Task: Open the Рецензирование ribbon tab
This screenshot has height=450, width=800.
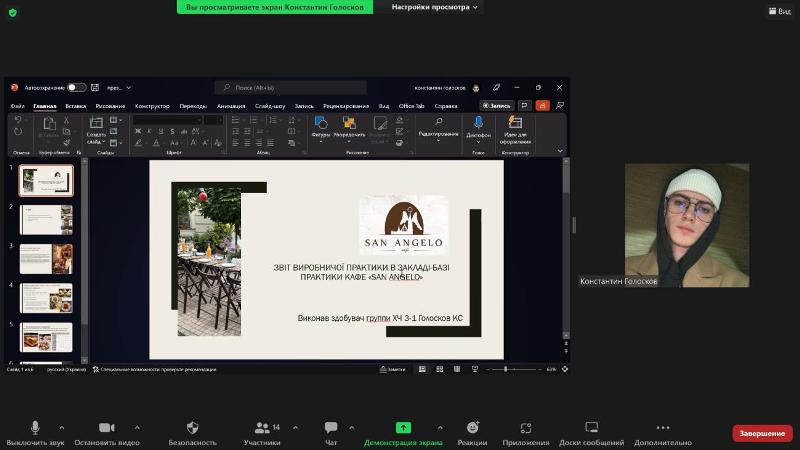Action: 346,106
